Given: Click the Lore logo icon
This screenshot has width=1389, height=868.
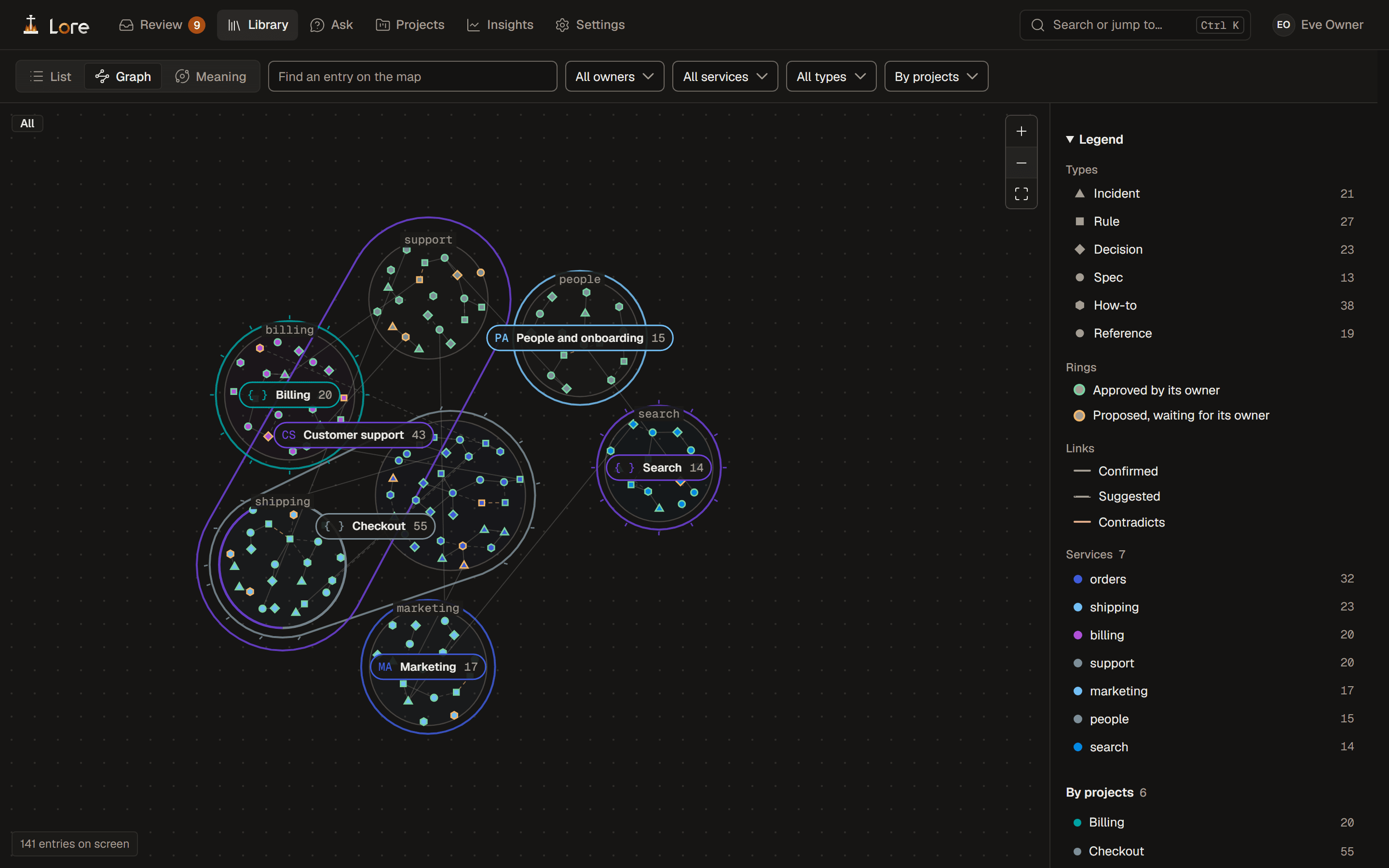Looking at the screenshot, I should 31,25.
